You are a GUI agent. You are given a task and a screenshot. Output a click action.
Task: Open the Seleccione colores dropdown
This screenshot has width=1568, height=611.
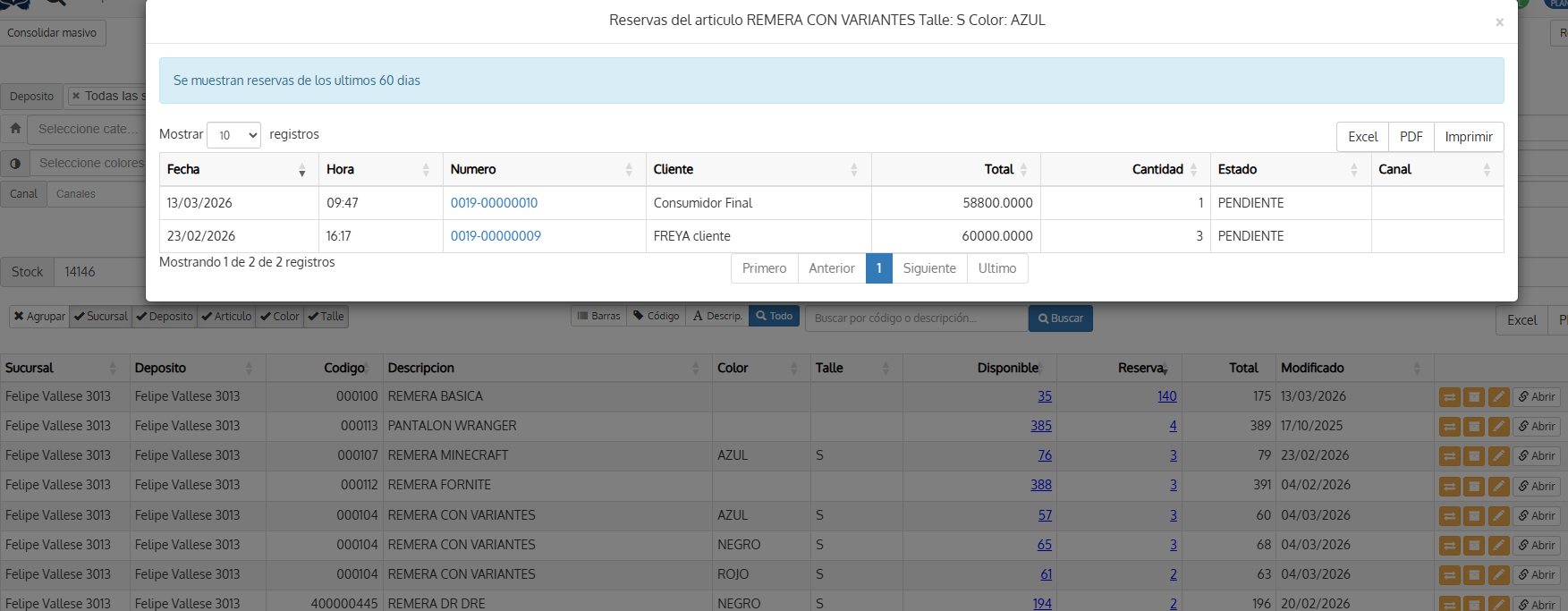pyautogui.click(x=89, y=164)
